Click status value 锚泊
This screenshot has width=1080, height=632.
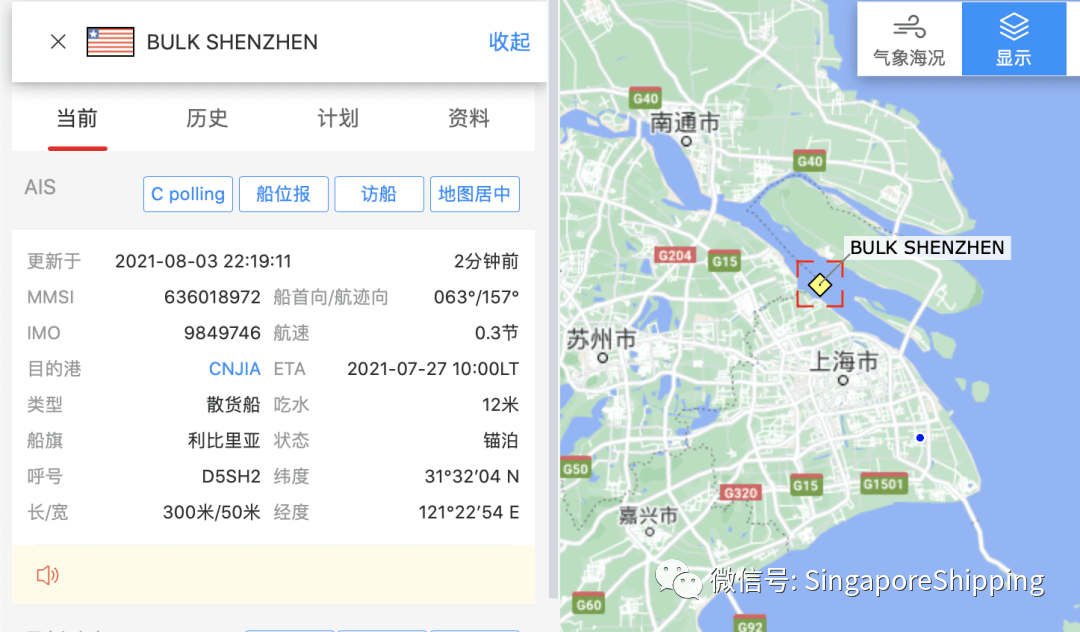(501, 441)
